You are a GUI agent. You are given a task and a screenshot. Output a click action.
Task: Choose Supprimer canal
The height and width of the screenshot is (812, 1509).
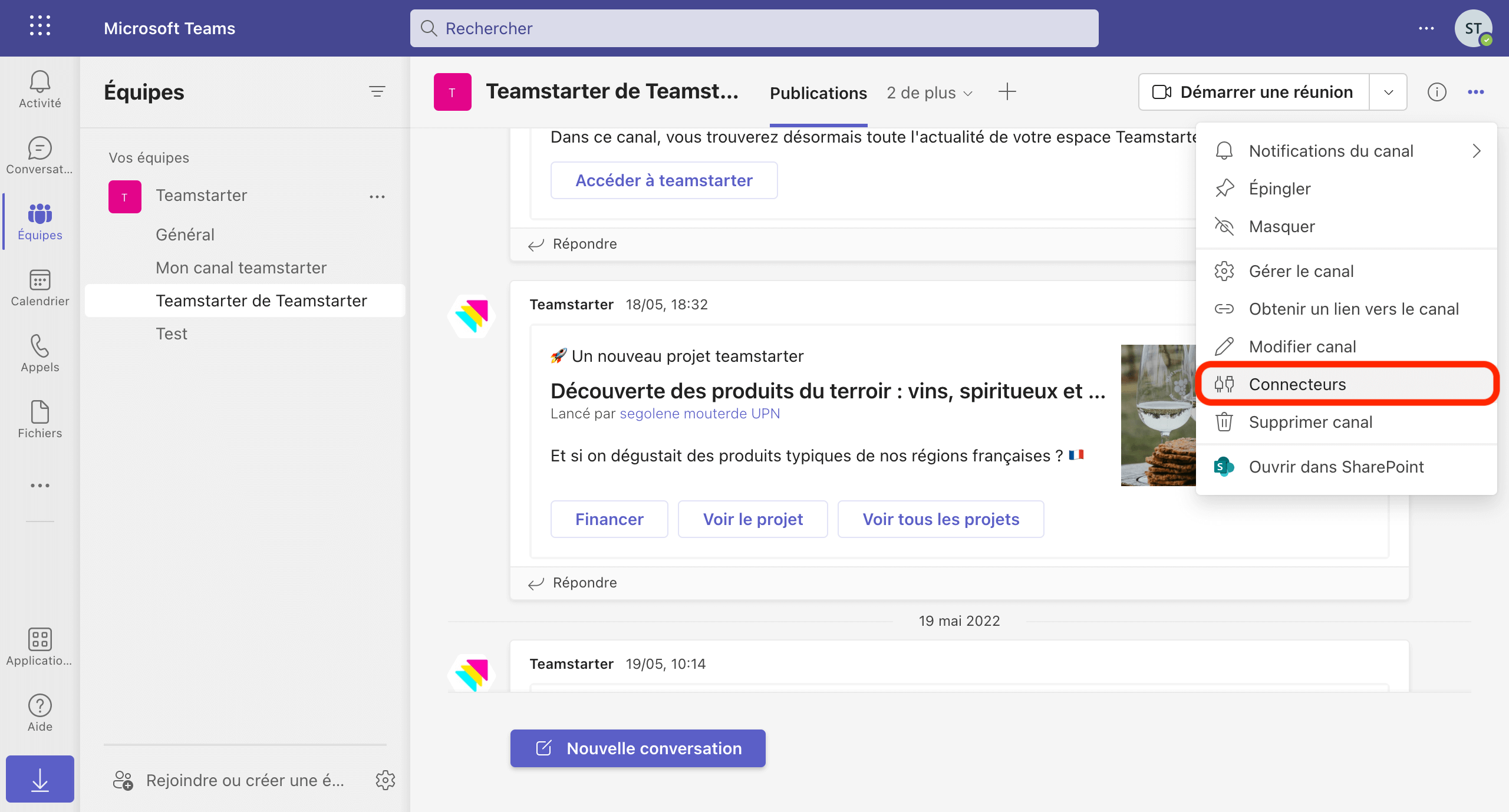[x=1347, y=422]
